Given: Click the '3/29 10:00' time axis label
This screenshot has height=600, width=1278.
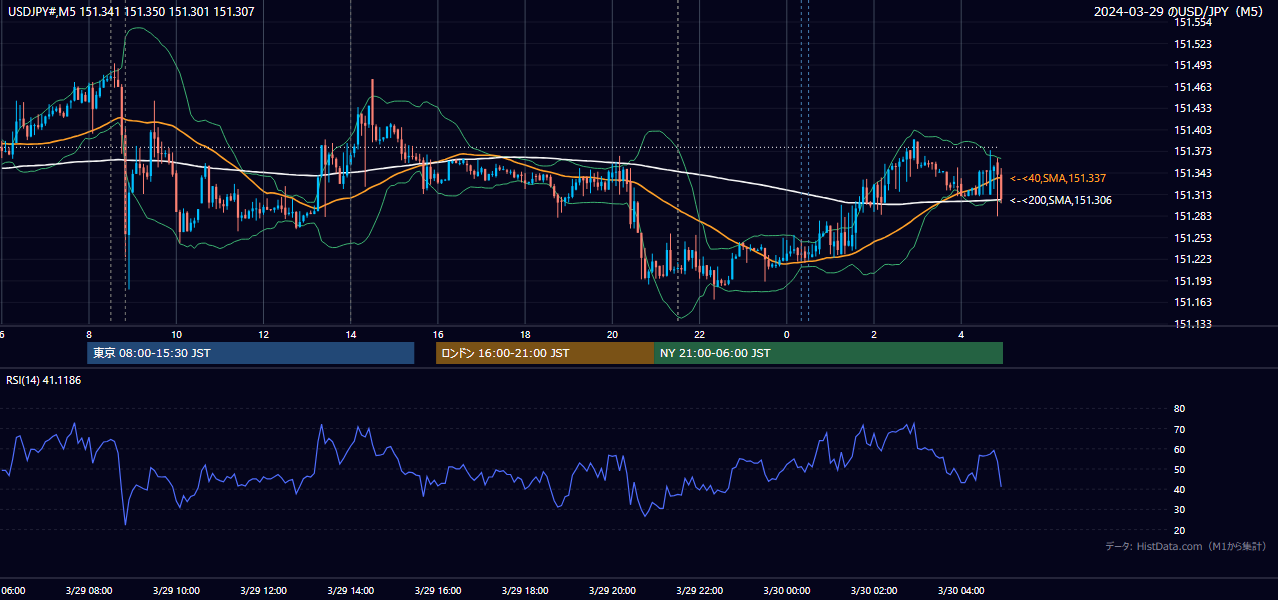Looking at the screenshot, I should [x=176, y=590].
